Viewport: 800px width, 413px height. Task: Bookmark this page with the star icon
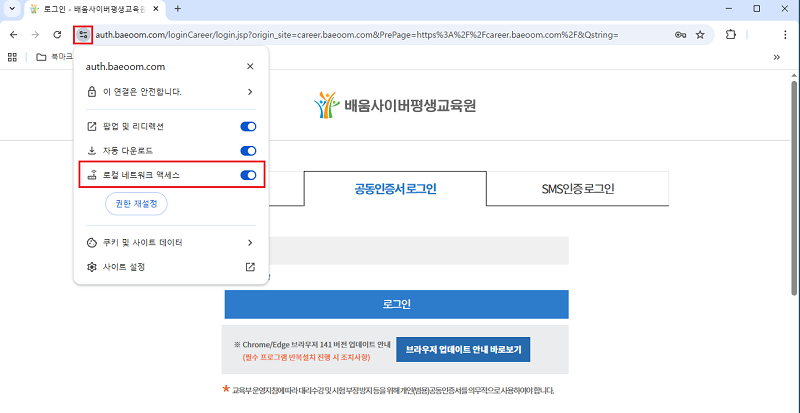coord(700,34)
